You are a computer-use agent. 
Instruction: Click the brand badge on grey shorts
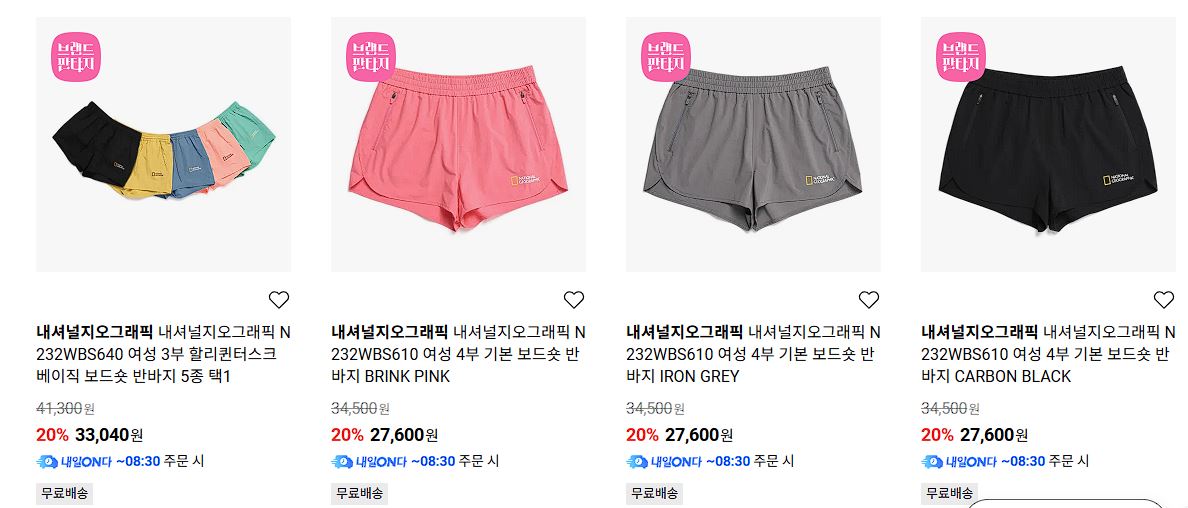point(665,57)
